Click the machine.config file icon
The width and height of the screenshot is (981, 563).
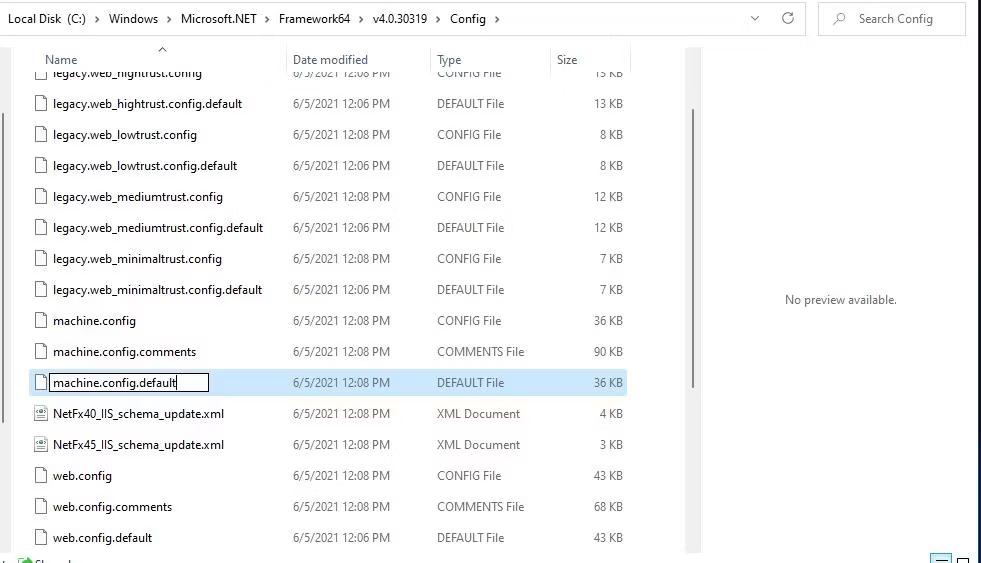[41, 321]
